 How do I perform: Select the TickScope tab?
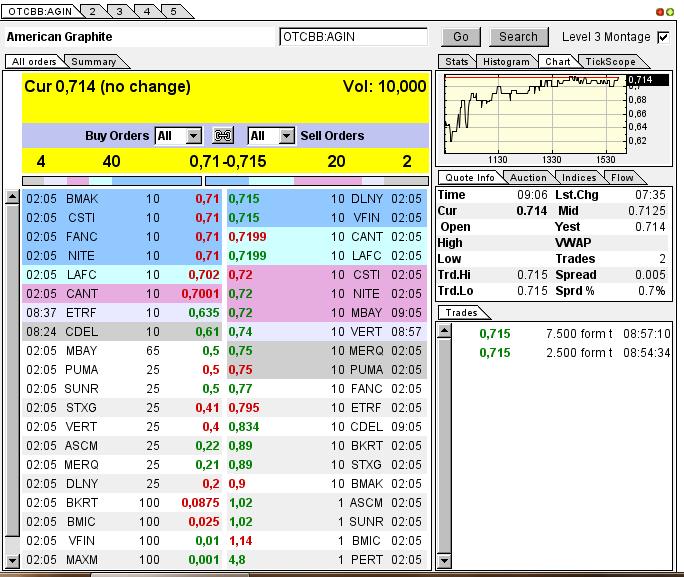(x=610, y=62)
